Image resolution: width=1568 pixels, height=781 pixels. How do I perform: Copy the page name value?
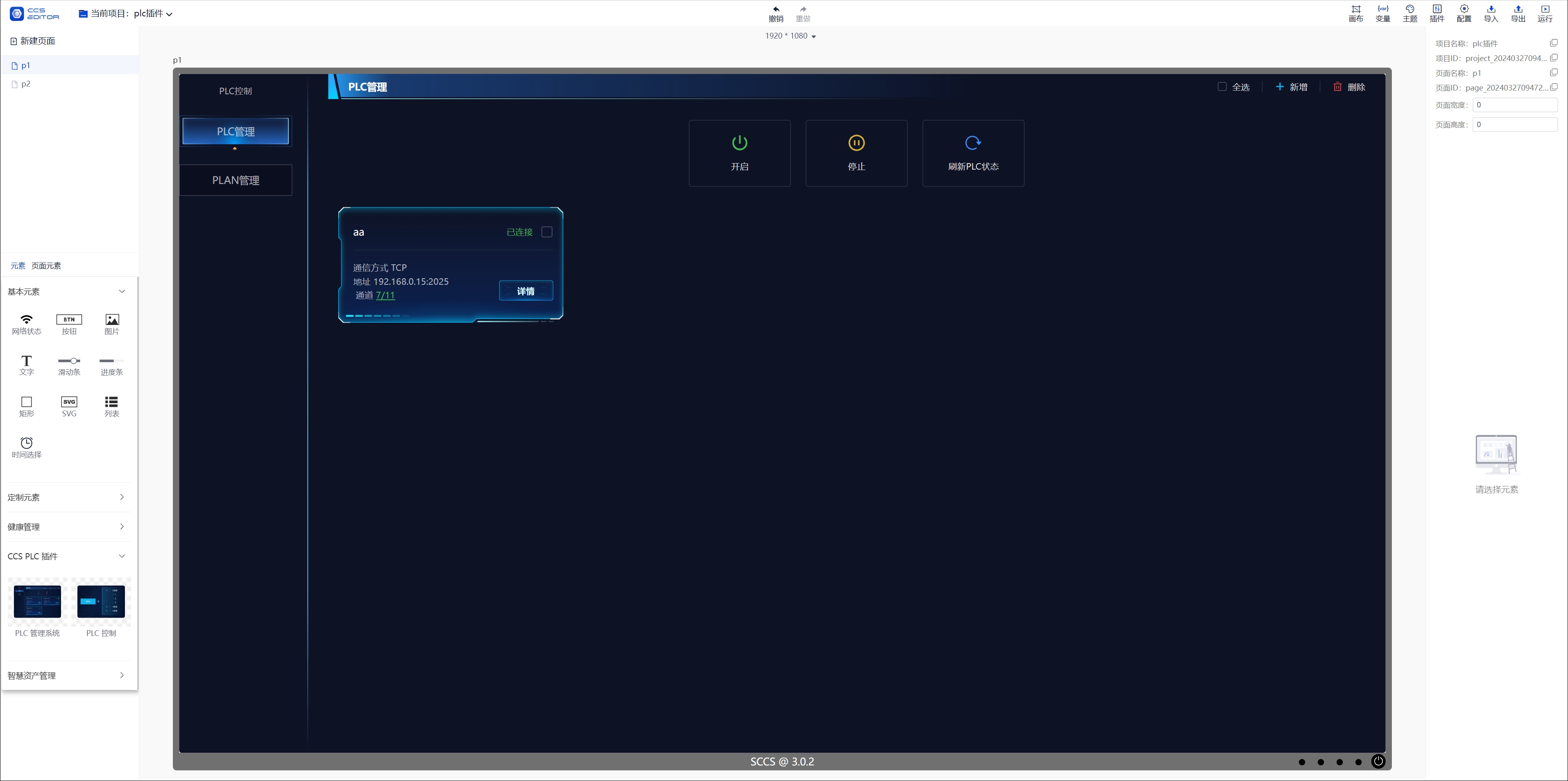pos(1553,73)
